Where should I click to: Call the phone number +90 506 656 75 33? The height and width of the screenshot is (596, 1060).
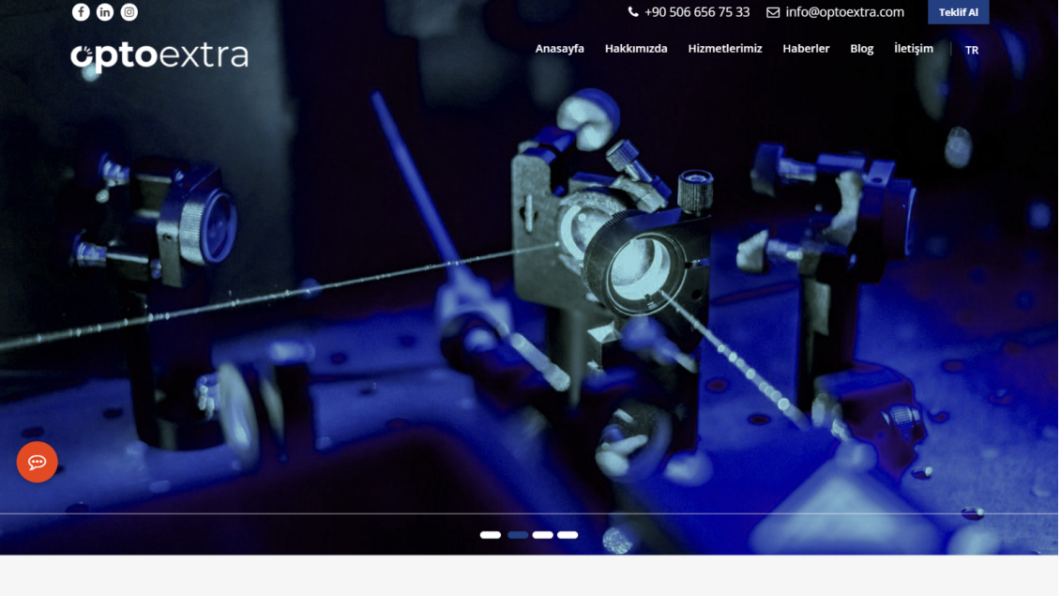(x=689, y=12)
